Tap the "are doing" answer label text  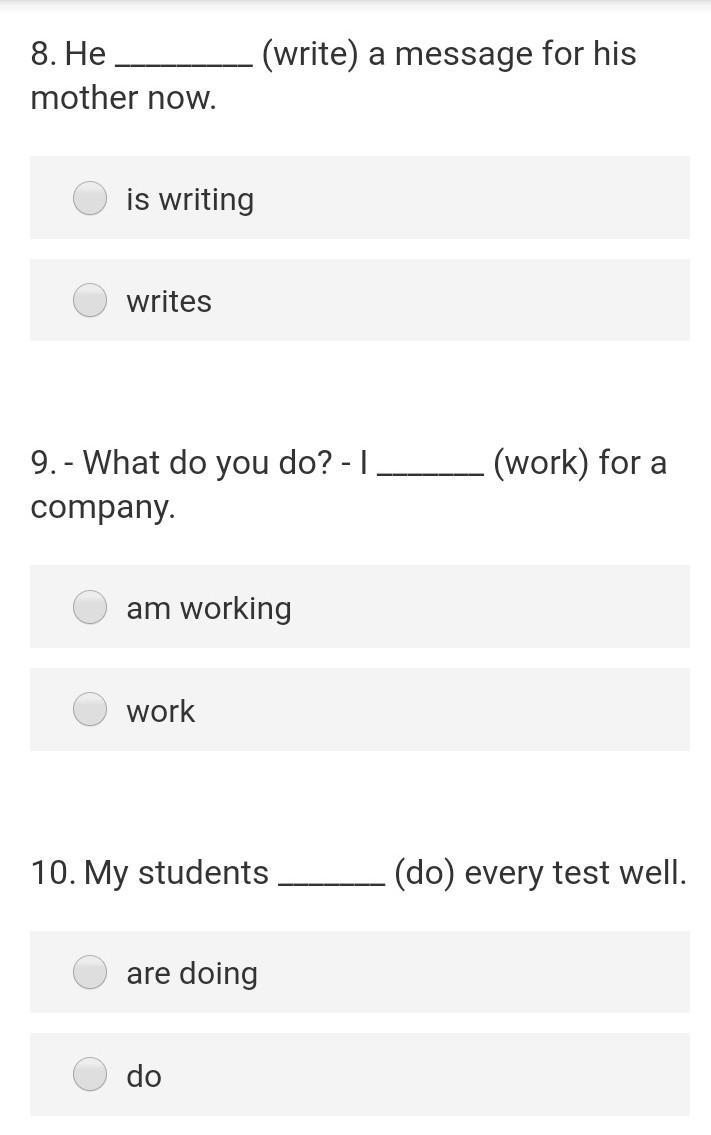tap(192, 974)
